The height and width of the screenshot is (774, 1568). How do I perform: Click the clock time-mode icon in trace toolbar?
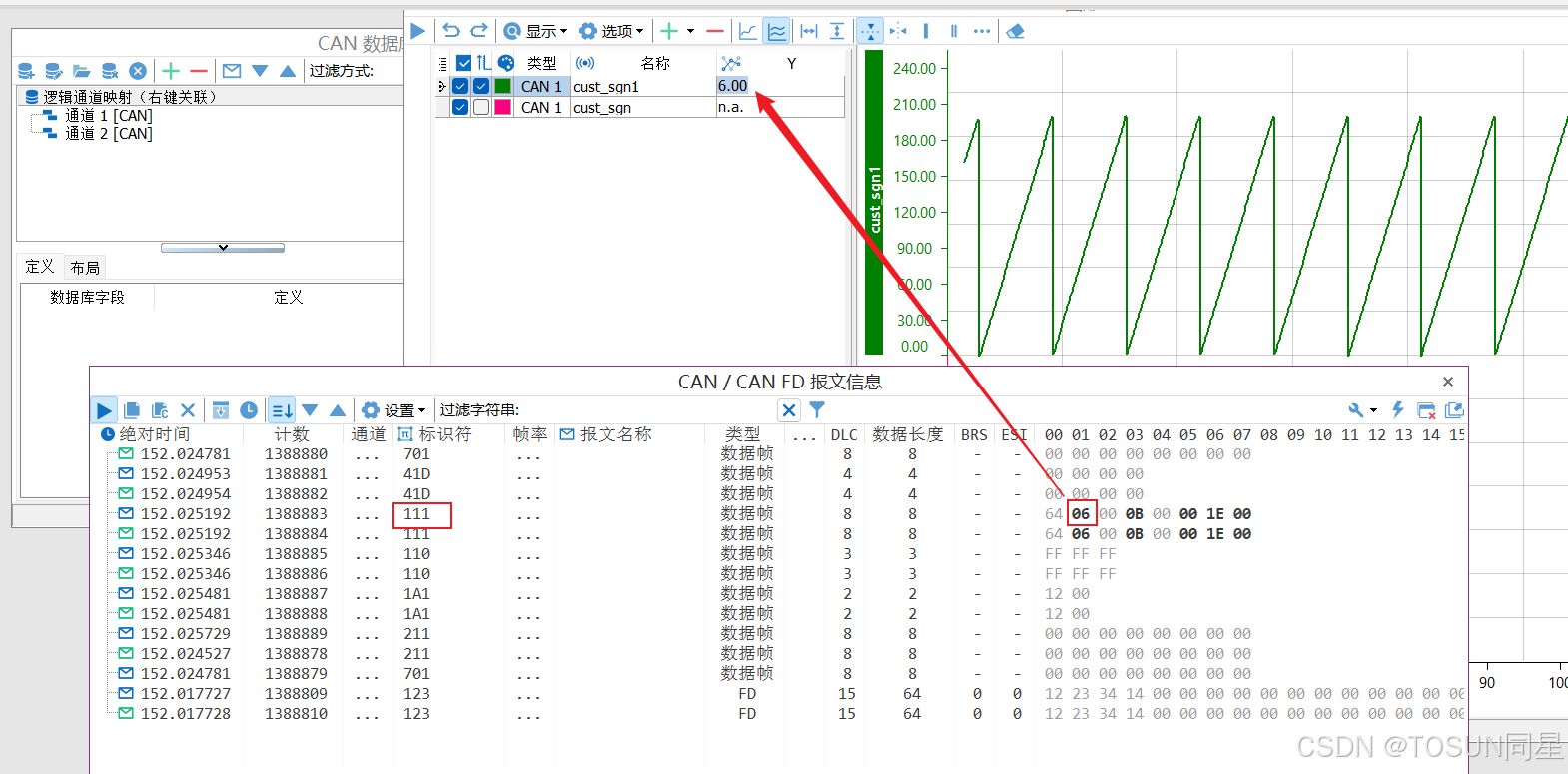[249, 410]
